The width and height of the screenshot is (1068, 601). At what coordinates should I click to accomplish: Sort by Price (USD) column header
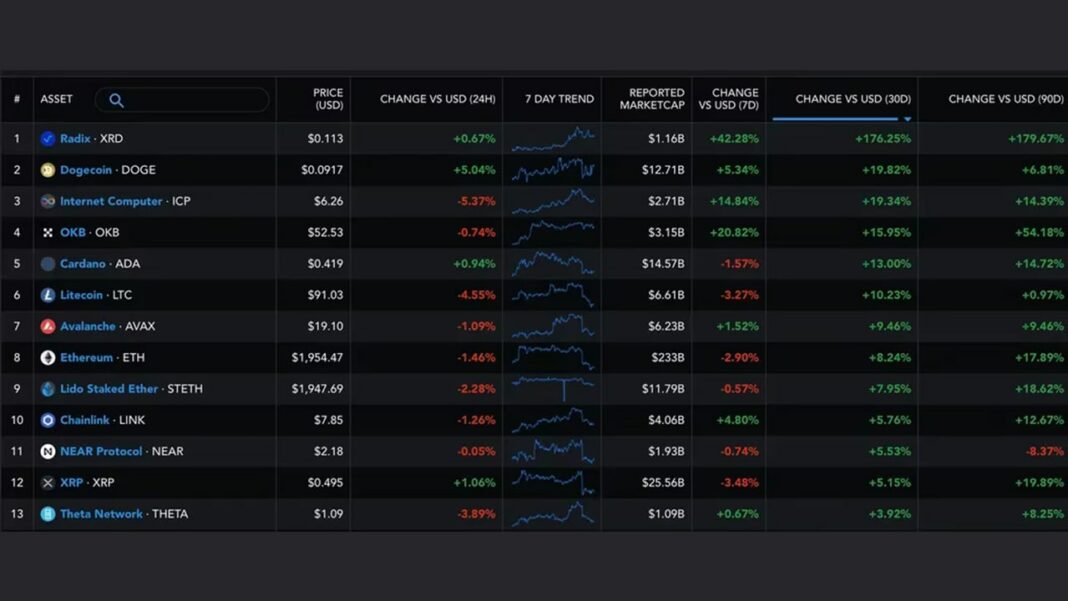tap(328, 99)
